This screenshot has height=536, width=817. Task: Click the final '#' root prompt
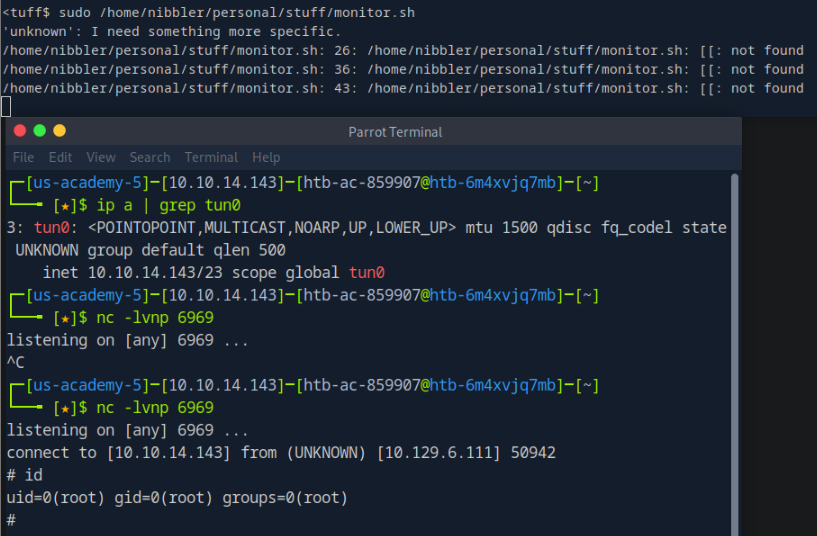coord(11,520)
